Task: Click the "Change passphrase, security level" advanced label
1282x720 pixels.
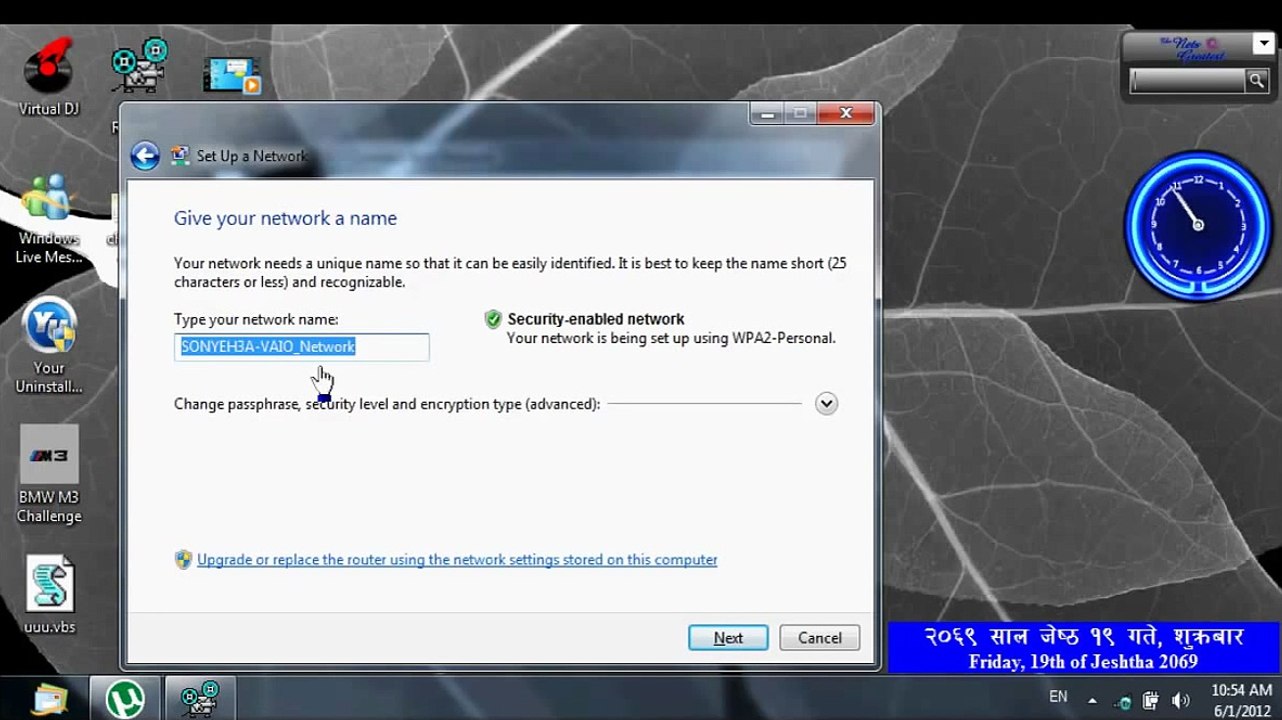Action: point(387,404)
